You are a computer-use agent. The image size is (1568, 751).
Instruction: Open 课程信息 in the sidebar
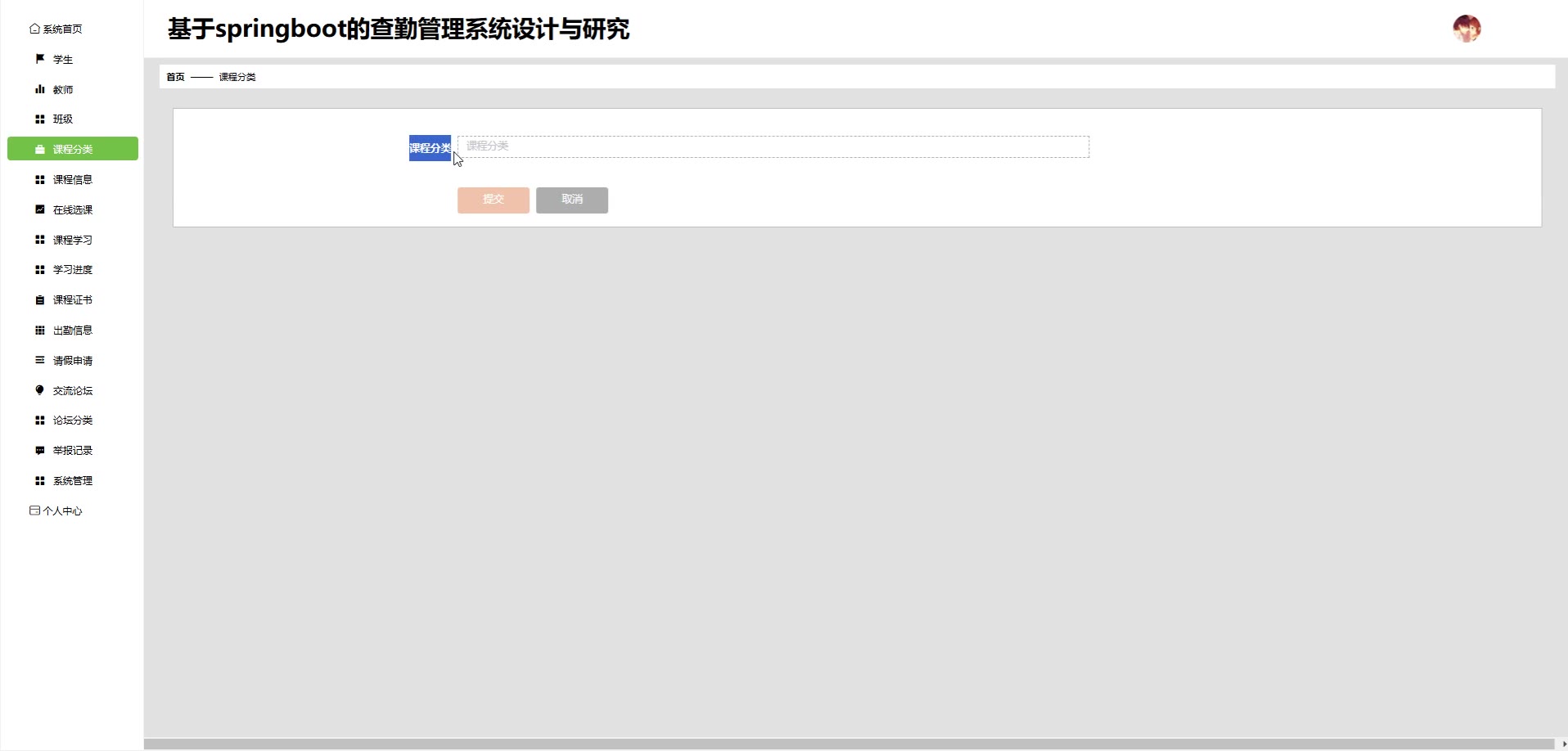click(73, 179)
